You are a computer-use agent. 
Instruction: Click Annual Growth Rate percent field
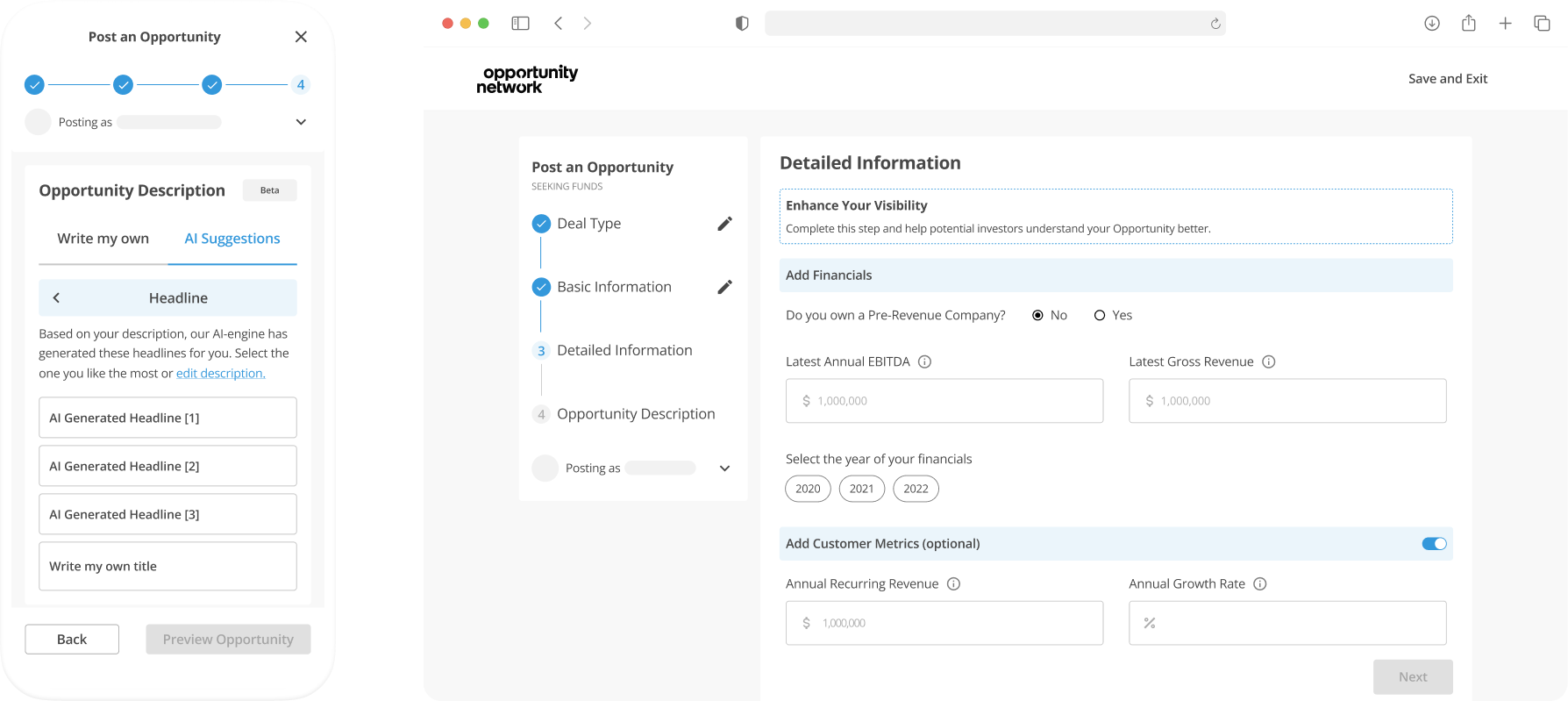[x=1287, y=623]
